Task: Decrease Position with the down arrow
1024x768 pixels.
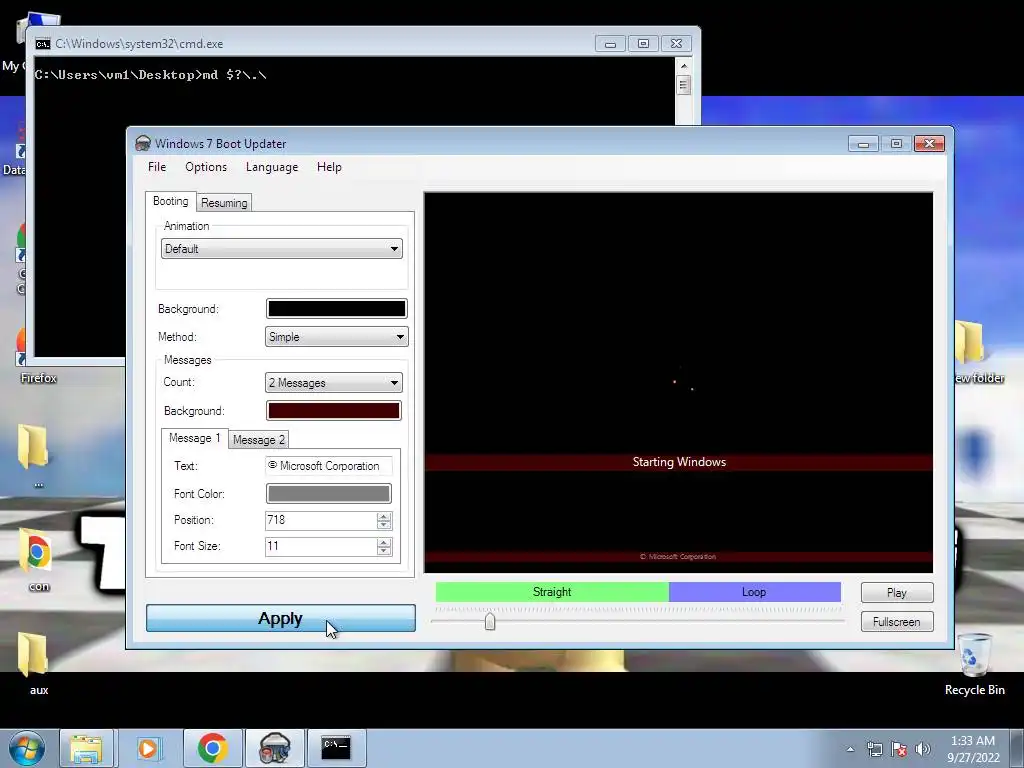Action: (x=384, y=525)
